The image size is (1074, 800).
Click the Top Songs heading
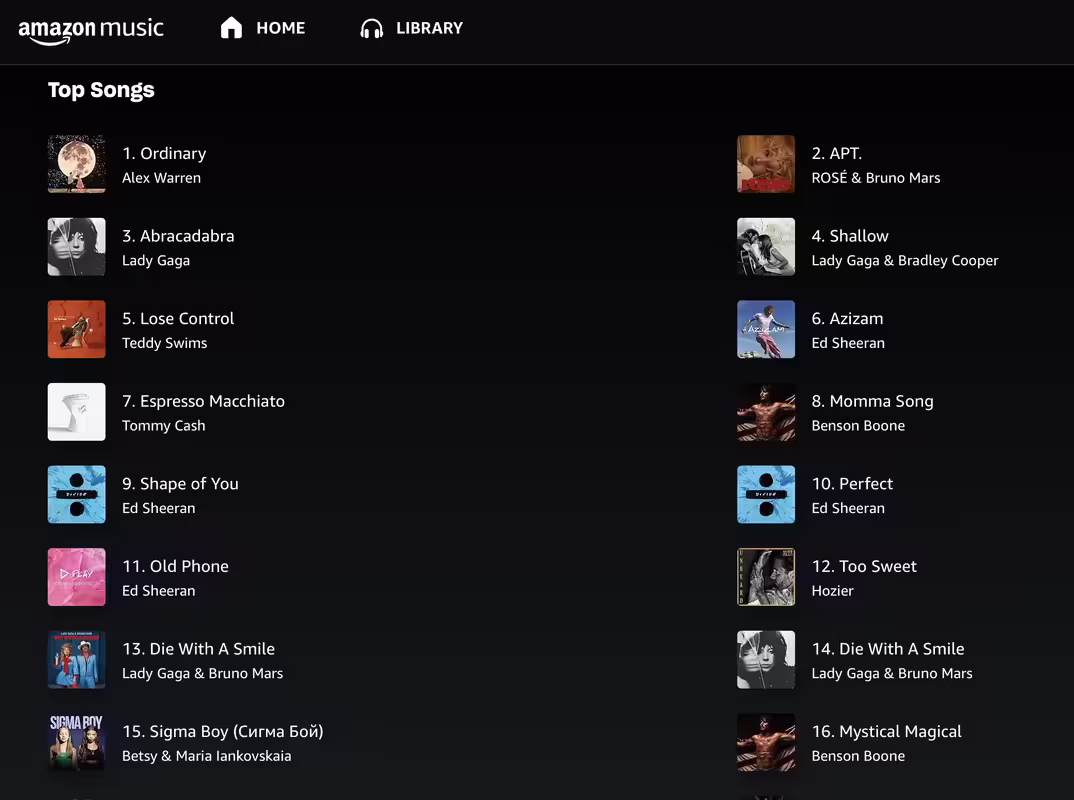(101, 90)
